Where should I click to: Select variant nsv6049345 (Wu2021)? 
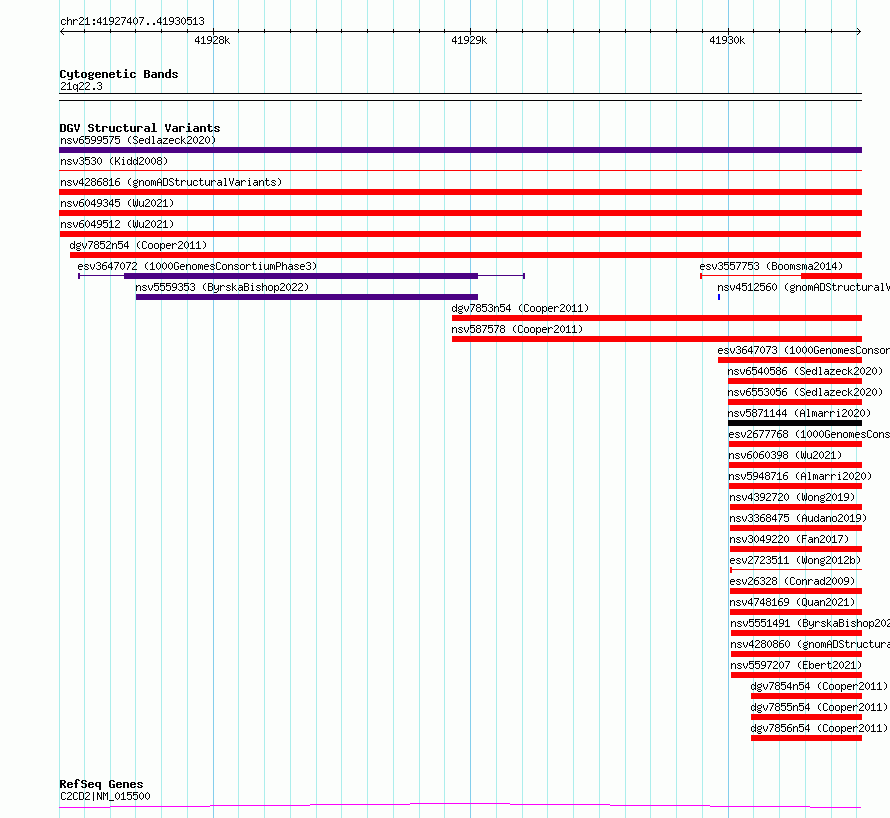click(x=117, y=203)
